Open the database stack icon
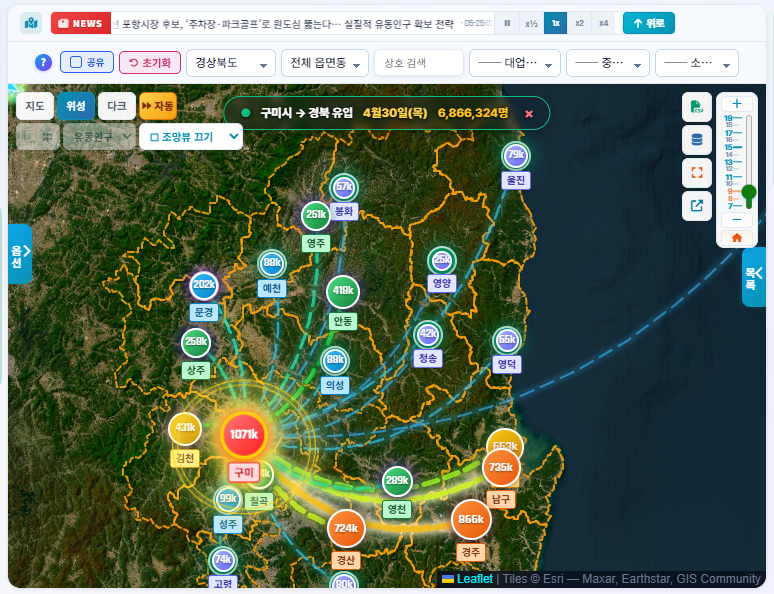Screen dimensions: 774x594 697,140
